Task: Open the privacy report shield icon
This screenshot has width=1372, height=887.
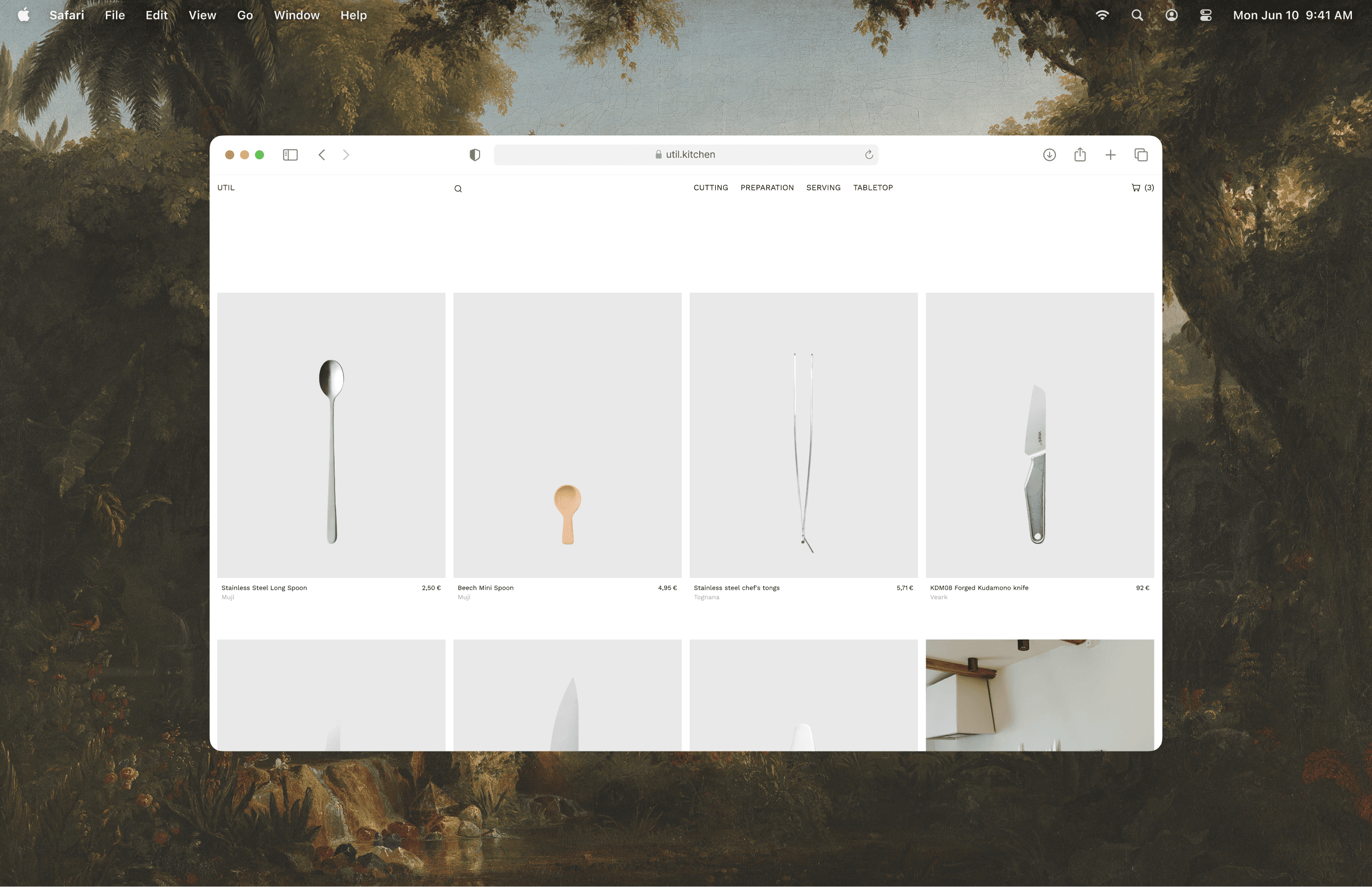Action: click(475, 155)
